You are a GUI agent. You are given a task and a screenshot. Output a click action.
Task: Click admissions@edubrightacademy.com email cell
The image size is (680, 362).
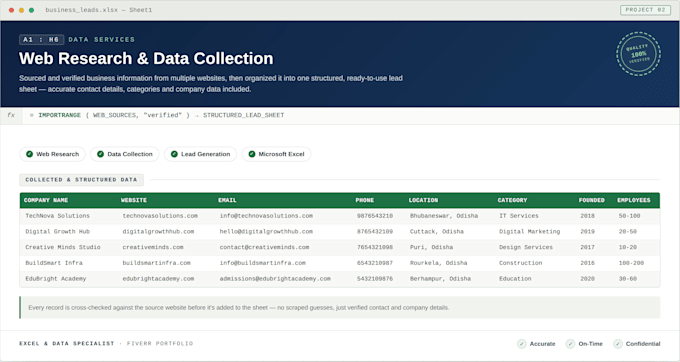(x=275, y=279)
